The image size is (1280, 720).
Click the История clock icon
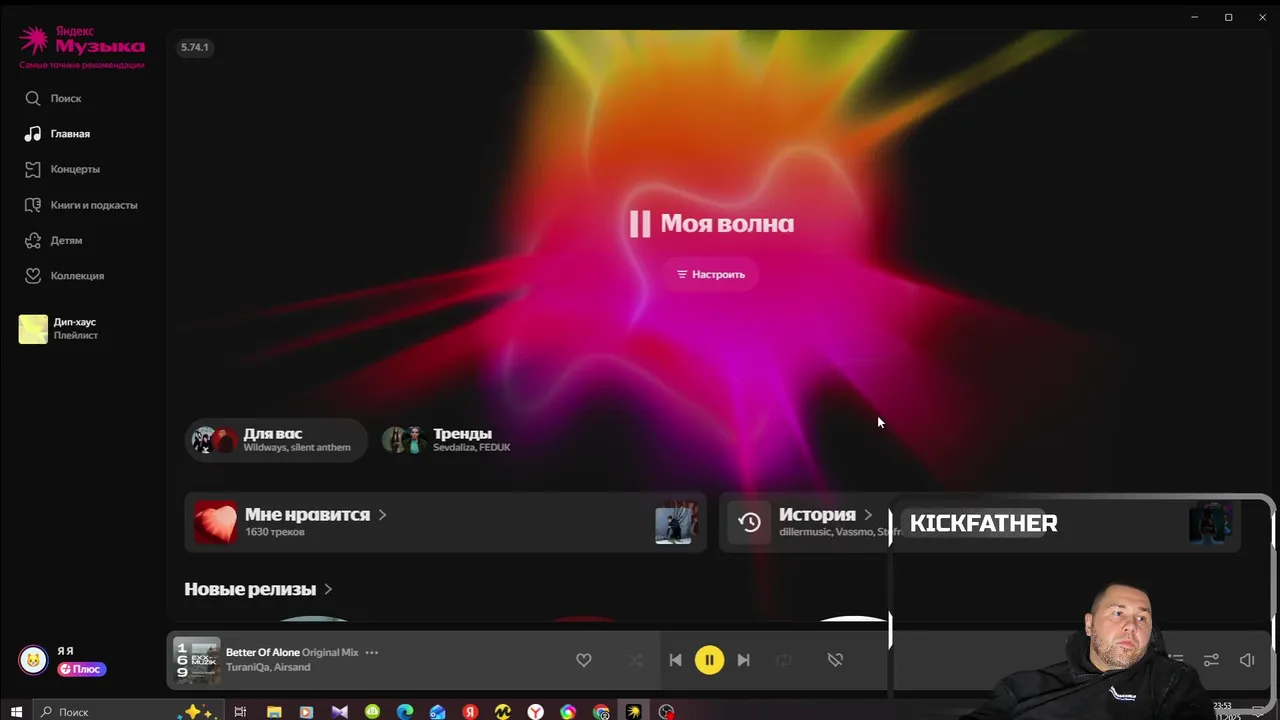click(749, 522)
